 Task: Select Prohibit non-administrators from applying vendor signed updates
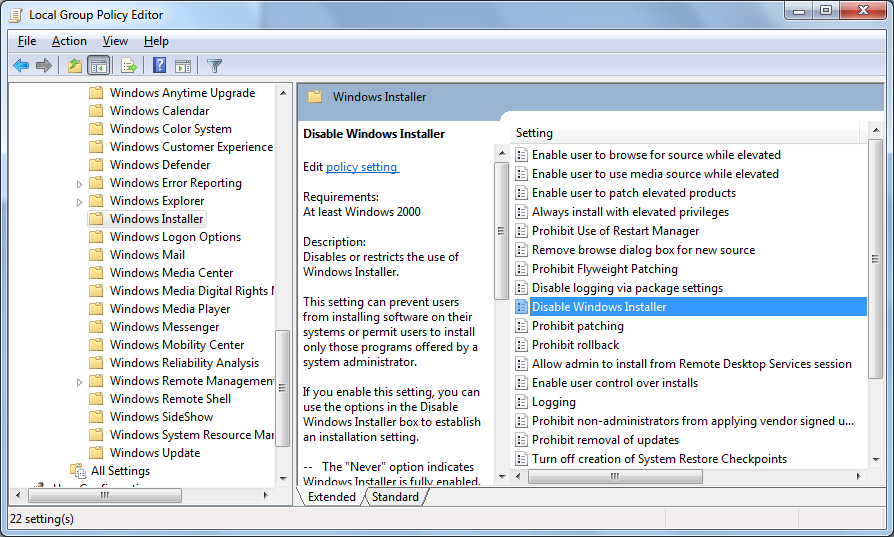[693, 421]
